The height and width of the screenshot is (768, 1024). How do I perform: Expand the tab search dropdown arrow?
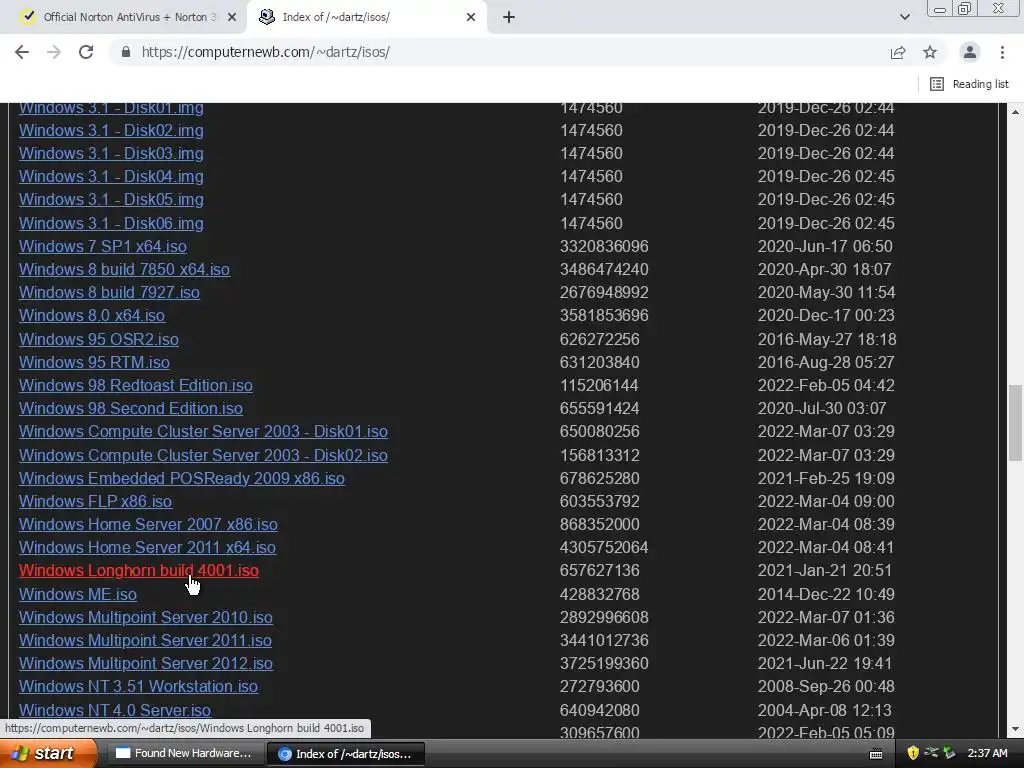click(904, 17)
